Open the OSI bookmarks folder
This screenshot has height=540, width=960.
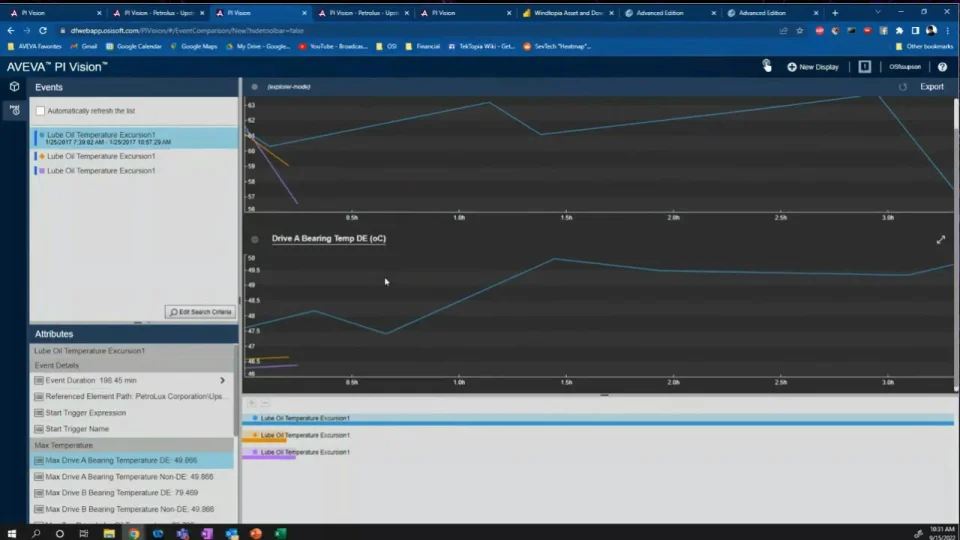click(386, 46)
